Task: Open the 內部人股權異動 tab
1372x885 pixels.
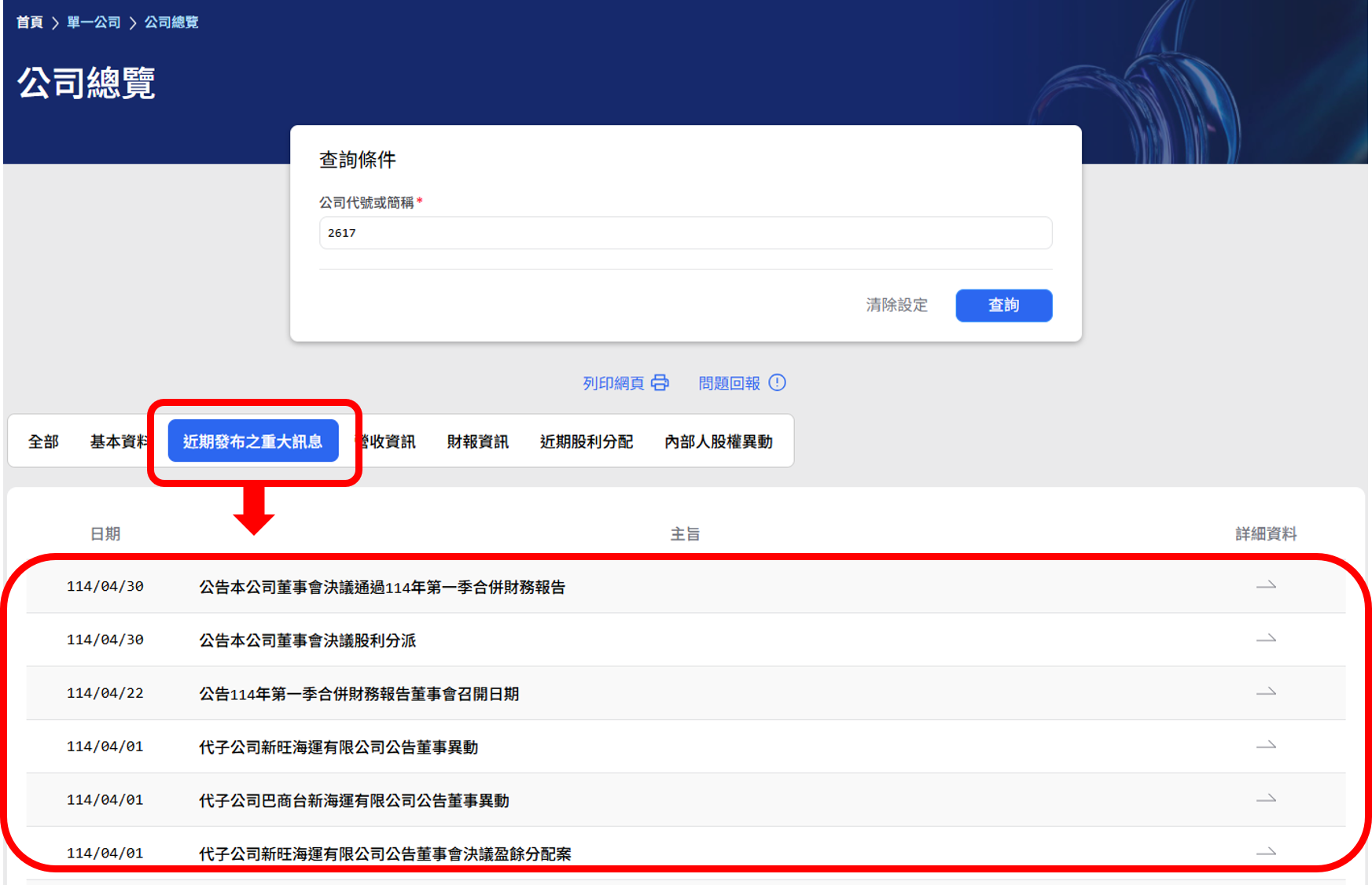Action: [718, 442]
